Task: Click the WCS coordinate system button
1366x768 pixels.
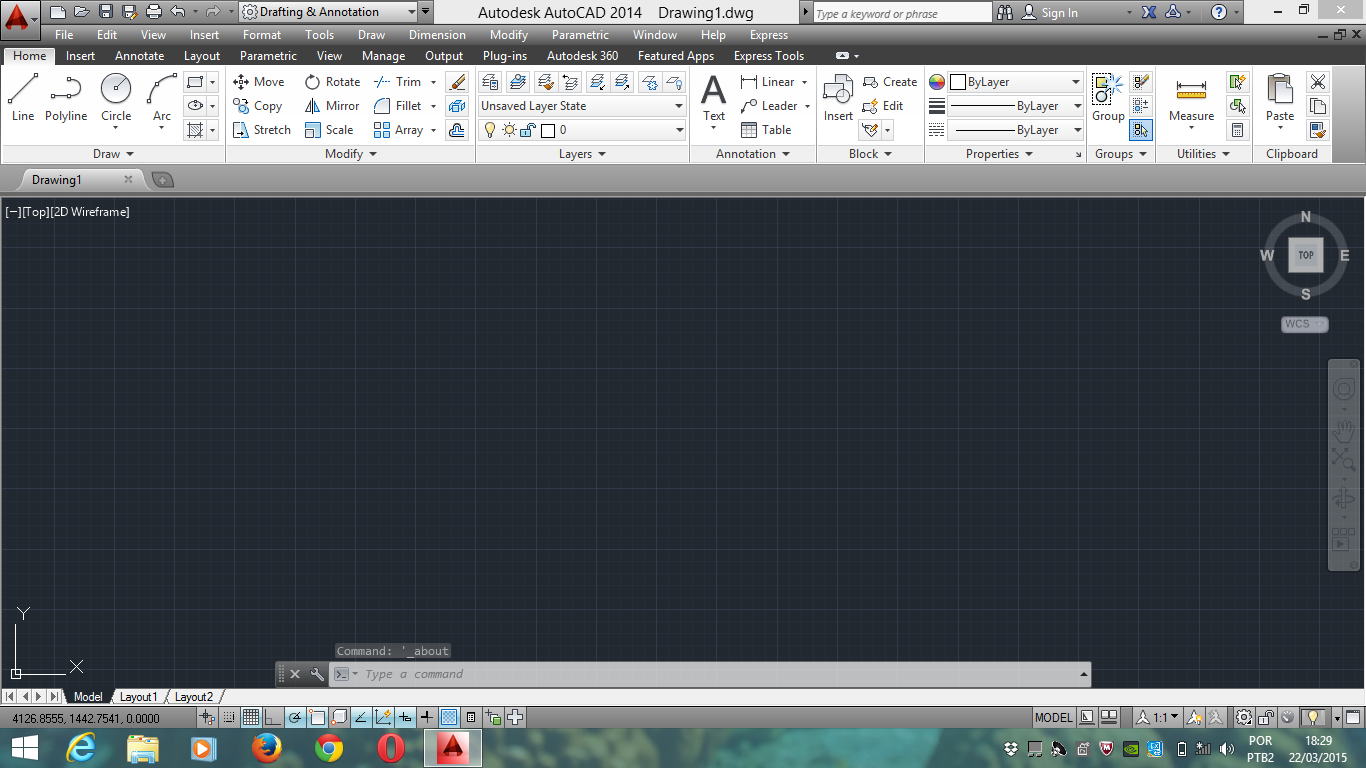Action: 1305,324
